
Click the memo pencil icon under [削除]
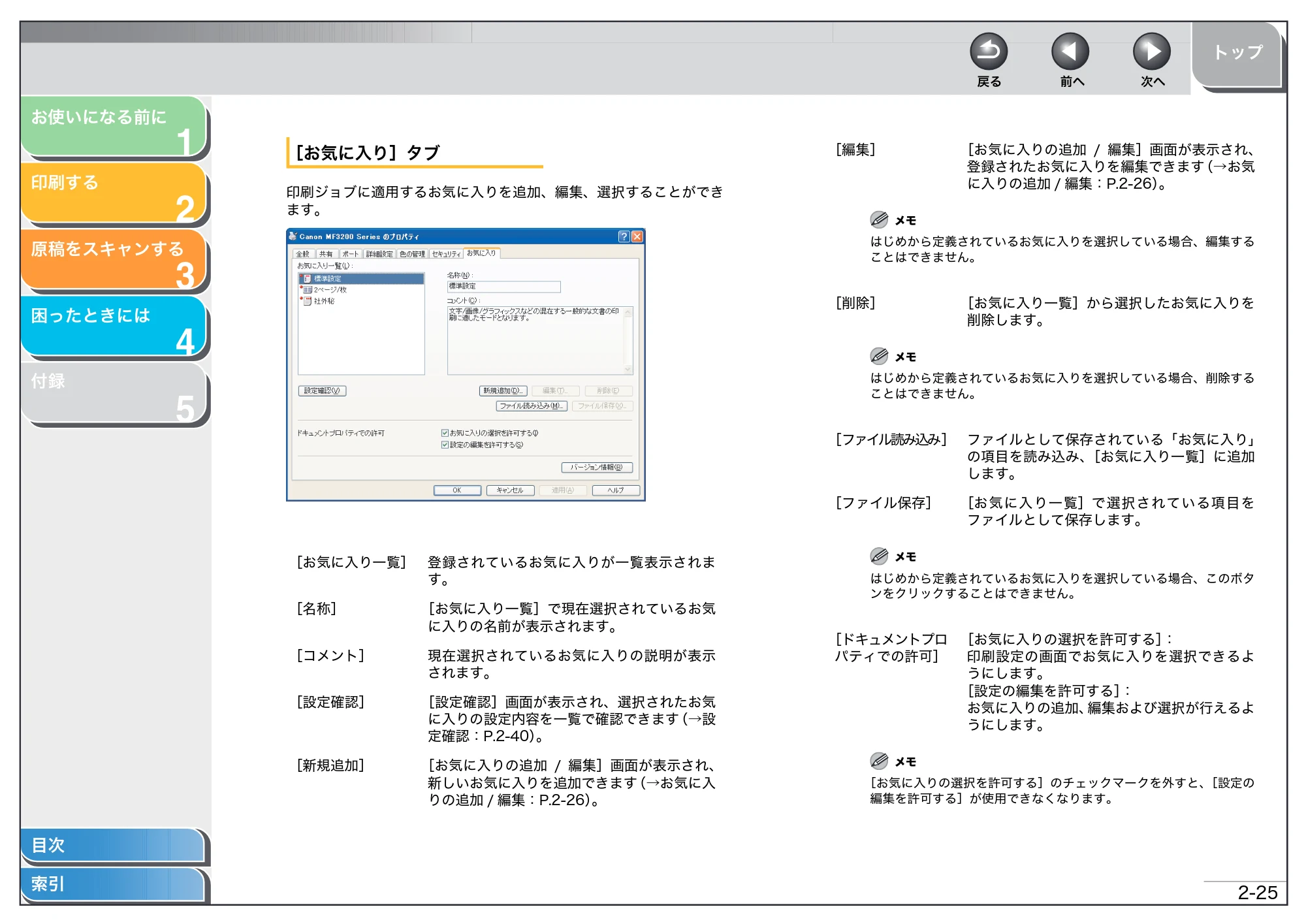(x=879, y=356)
